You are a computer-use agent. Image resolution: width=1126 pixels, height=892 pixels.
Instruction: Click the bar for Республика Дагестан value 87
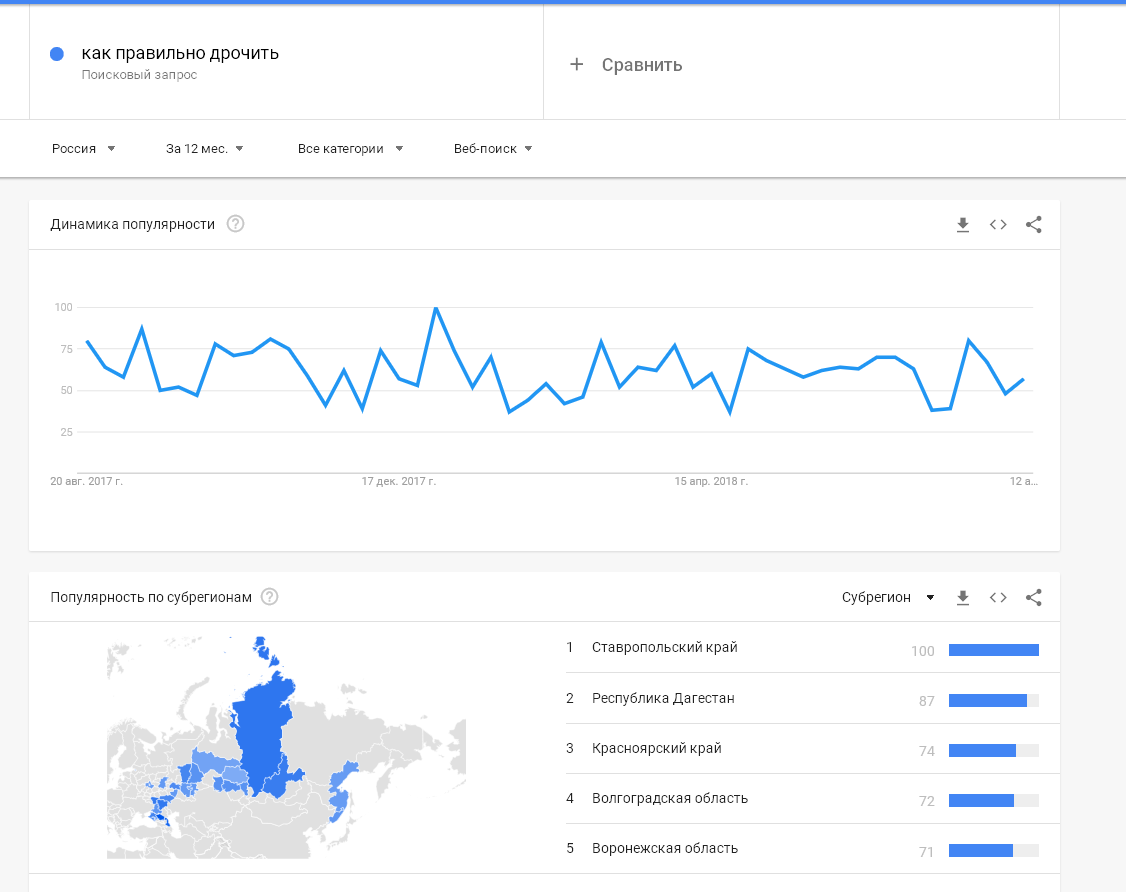(994, 700)
